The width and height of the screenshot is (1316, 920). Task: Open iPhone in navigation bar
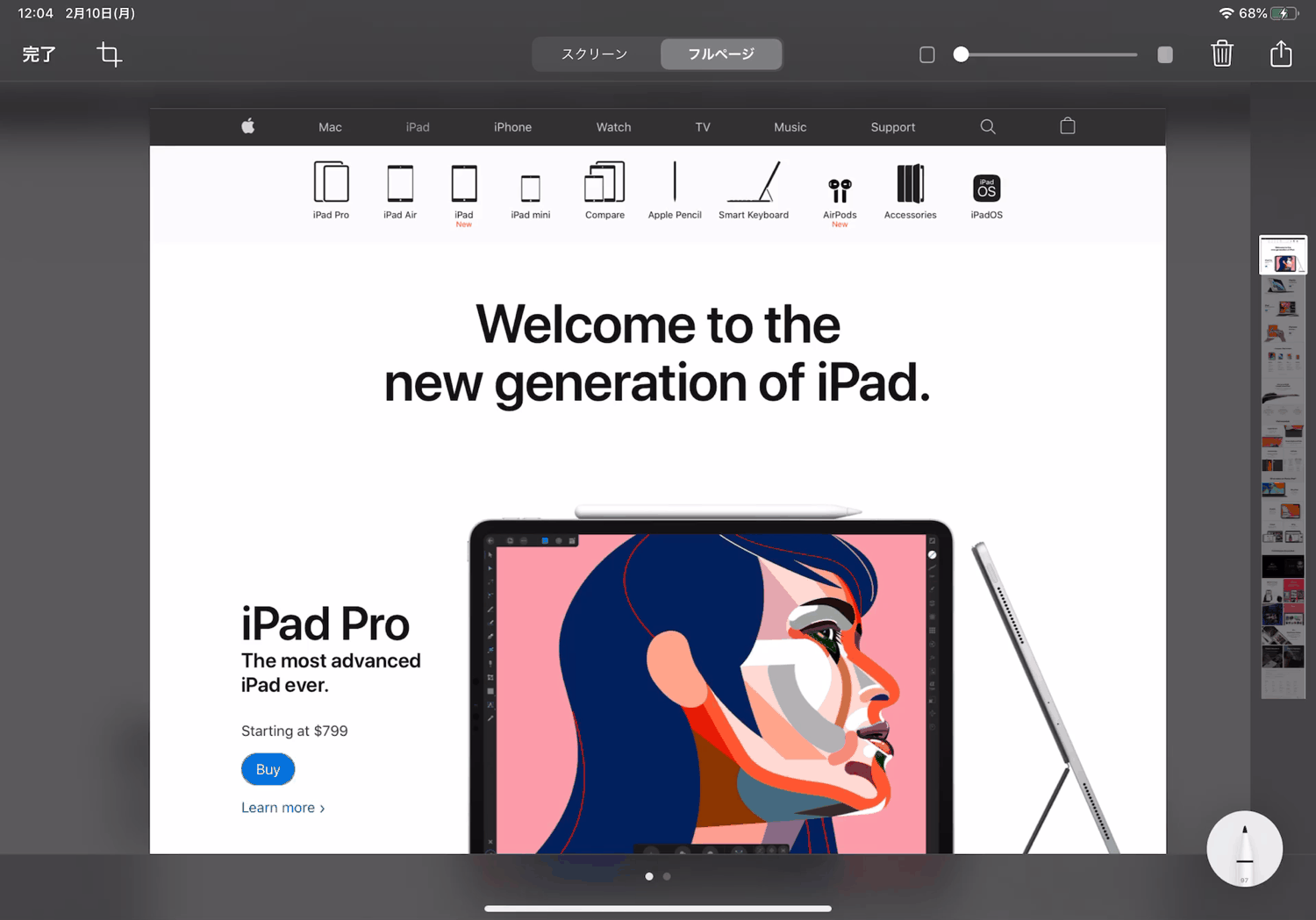[x=512, y=127]
